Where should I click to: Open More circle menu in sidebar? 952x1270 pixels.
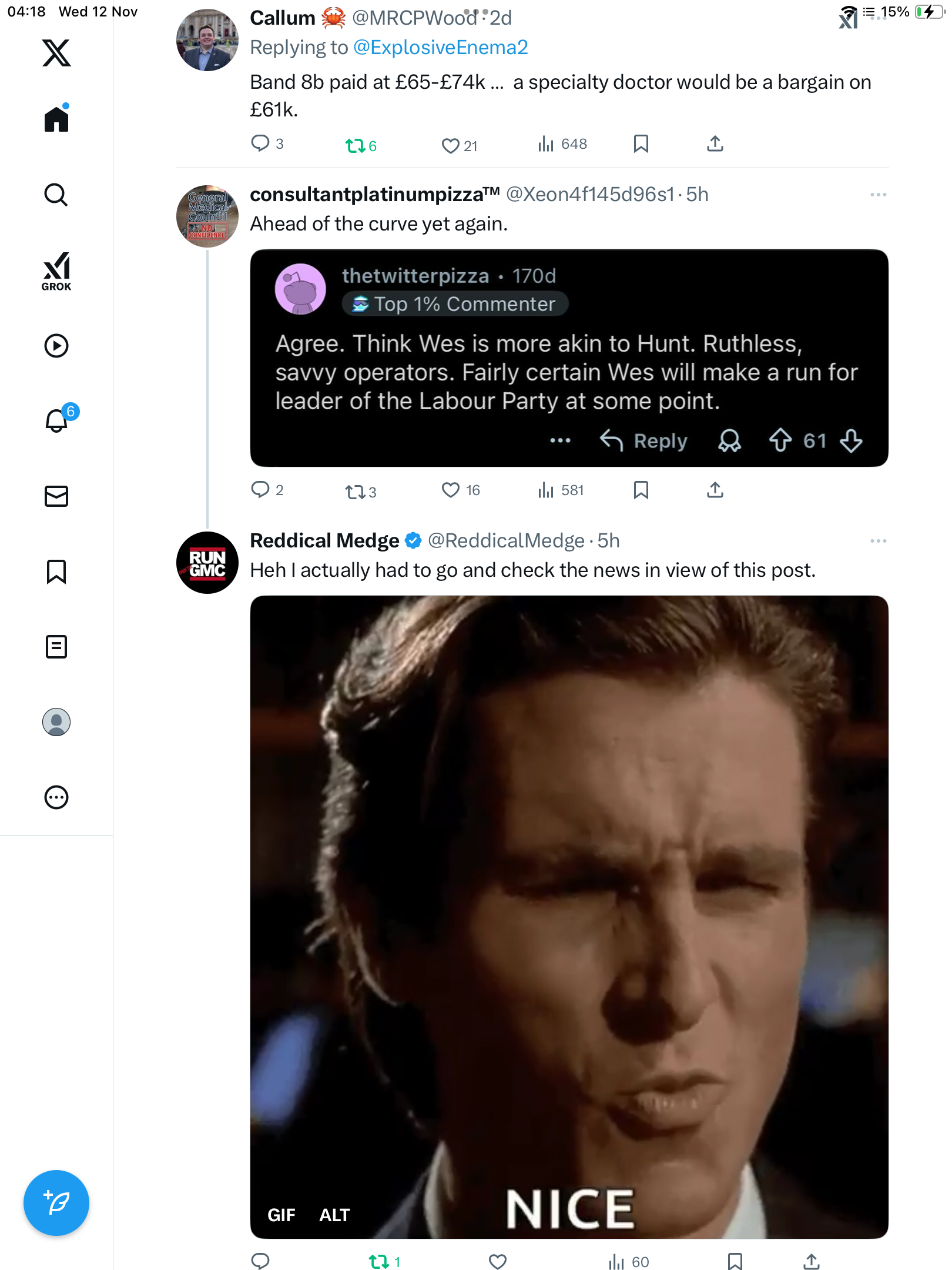56,797
